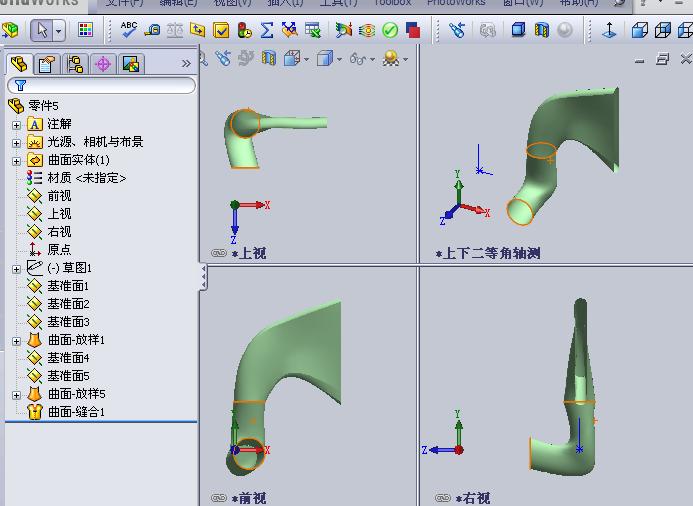Click the yellow Check checkbox icon

[221, 30]
